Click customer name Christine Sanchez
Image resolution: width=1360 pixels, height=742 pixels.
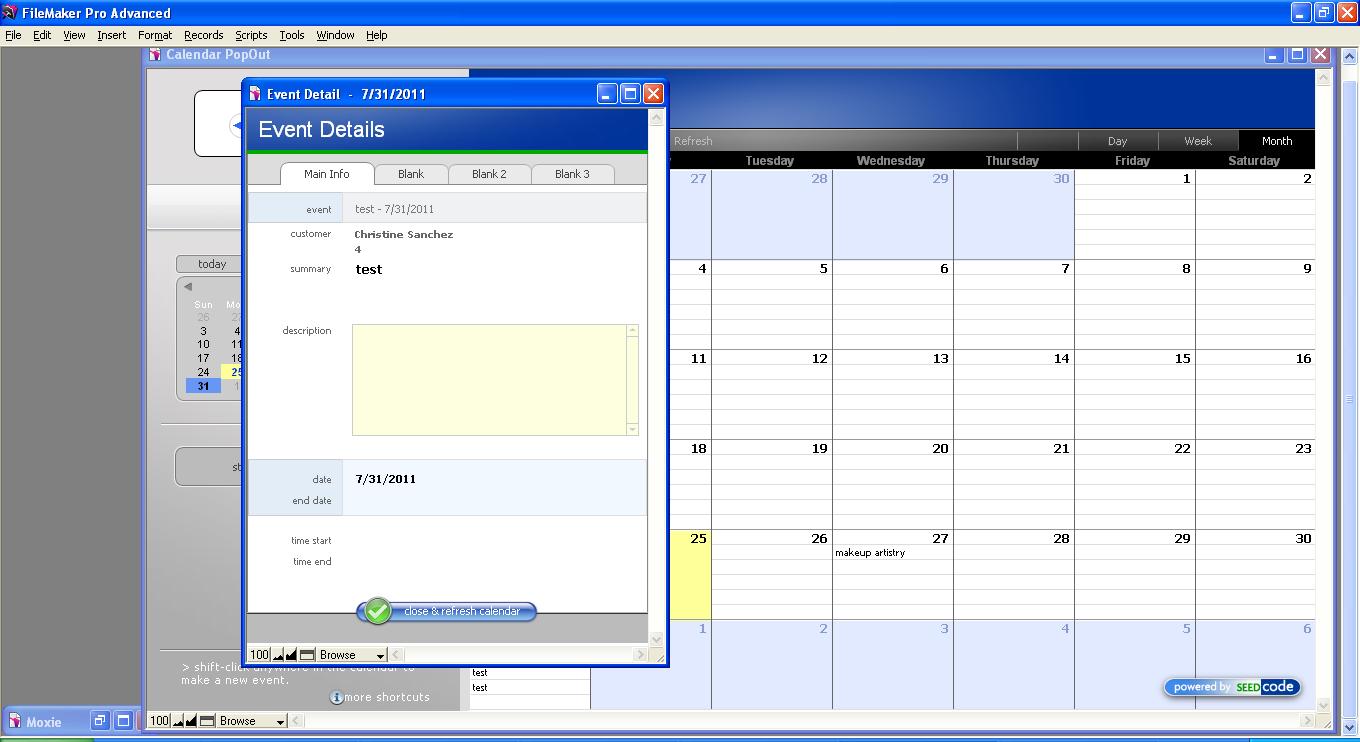point(404,234)
